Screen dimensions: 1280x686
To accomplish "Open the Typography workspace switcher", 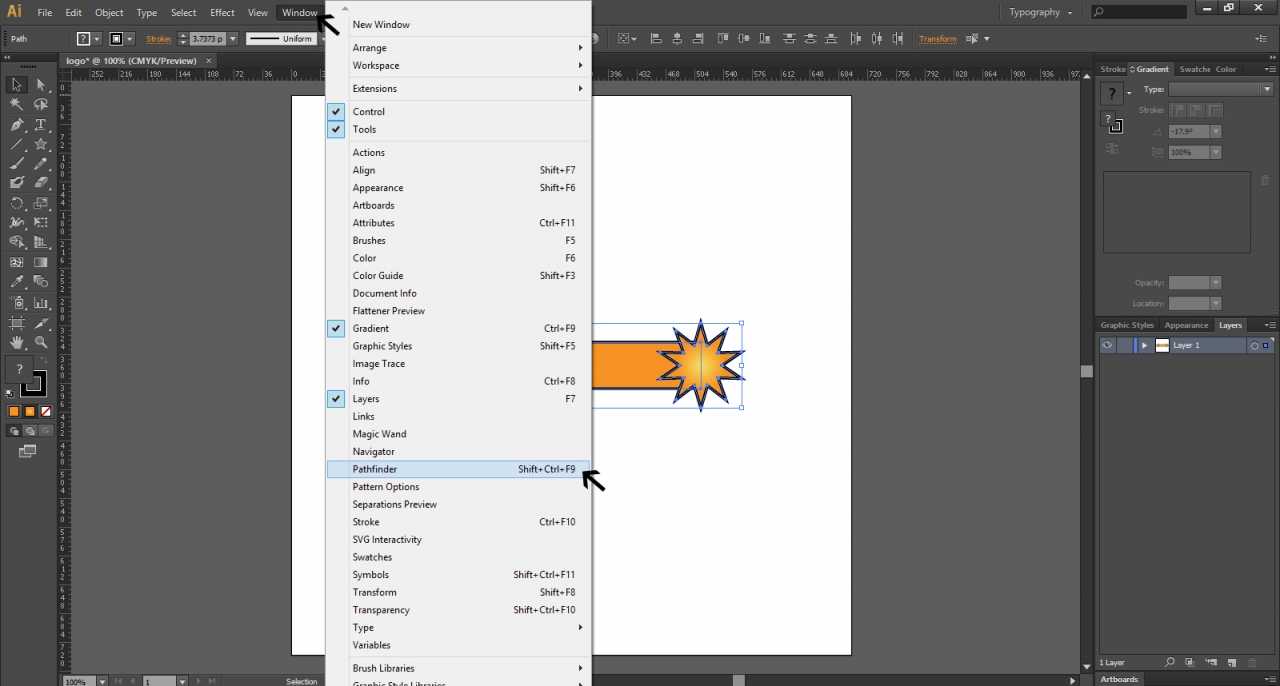I will point(1040,12).
